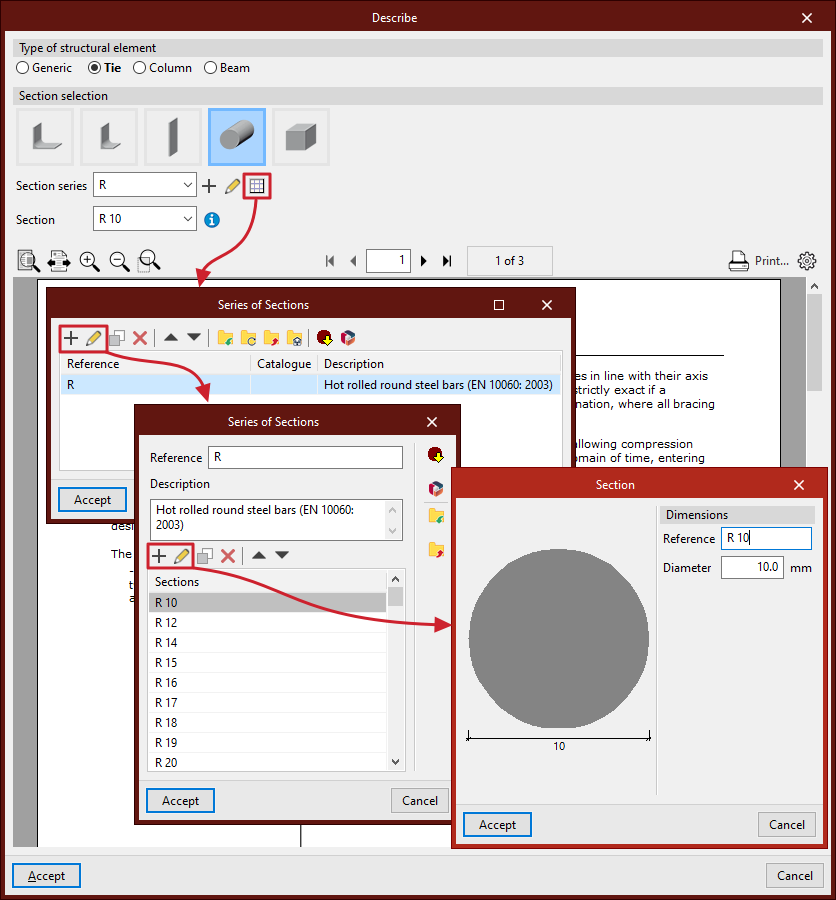Print the report
The image size is (836, 900).
click(x=758, y=261)
